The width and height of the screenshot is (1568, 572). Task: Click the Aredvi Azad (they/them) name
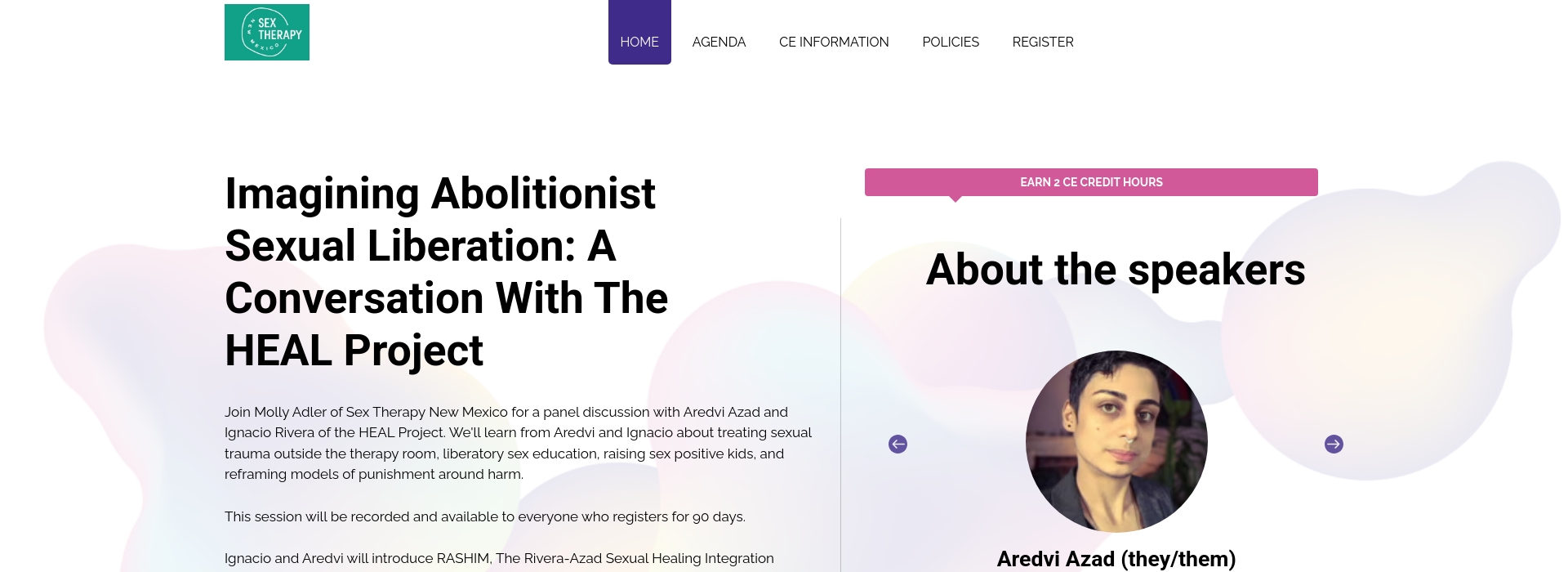pos(1116,559)
